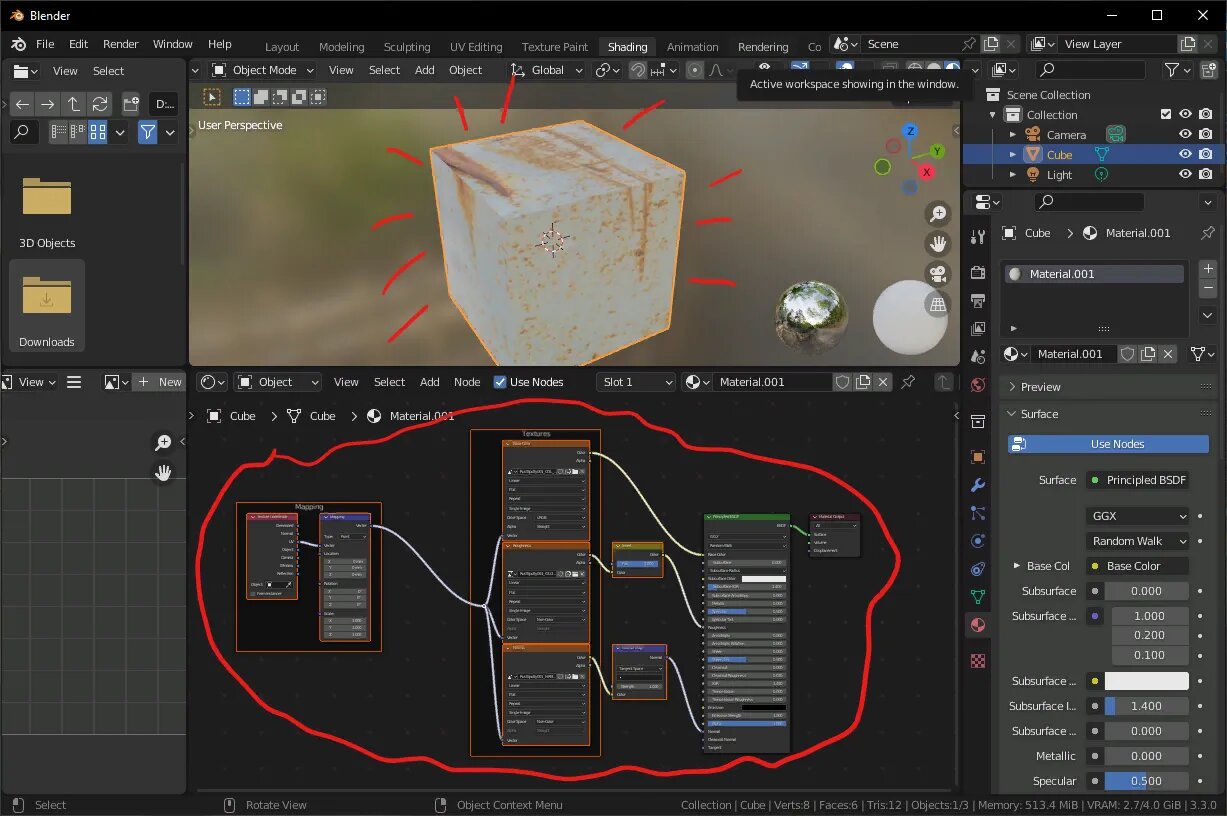The width and height of the screenshot is (1227, 816).
Task: Click the Use Nodes button in properties
Action: 1108,444
